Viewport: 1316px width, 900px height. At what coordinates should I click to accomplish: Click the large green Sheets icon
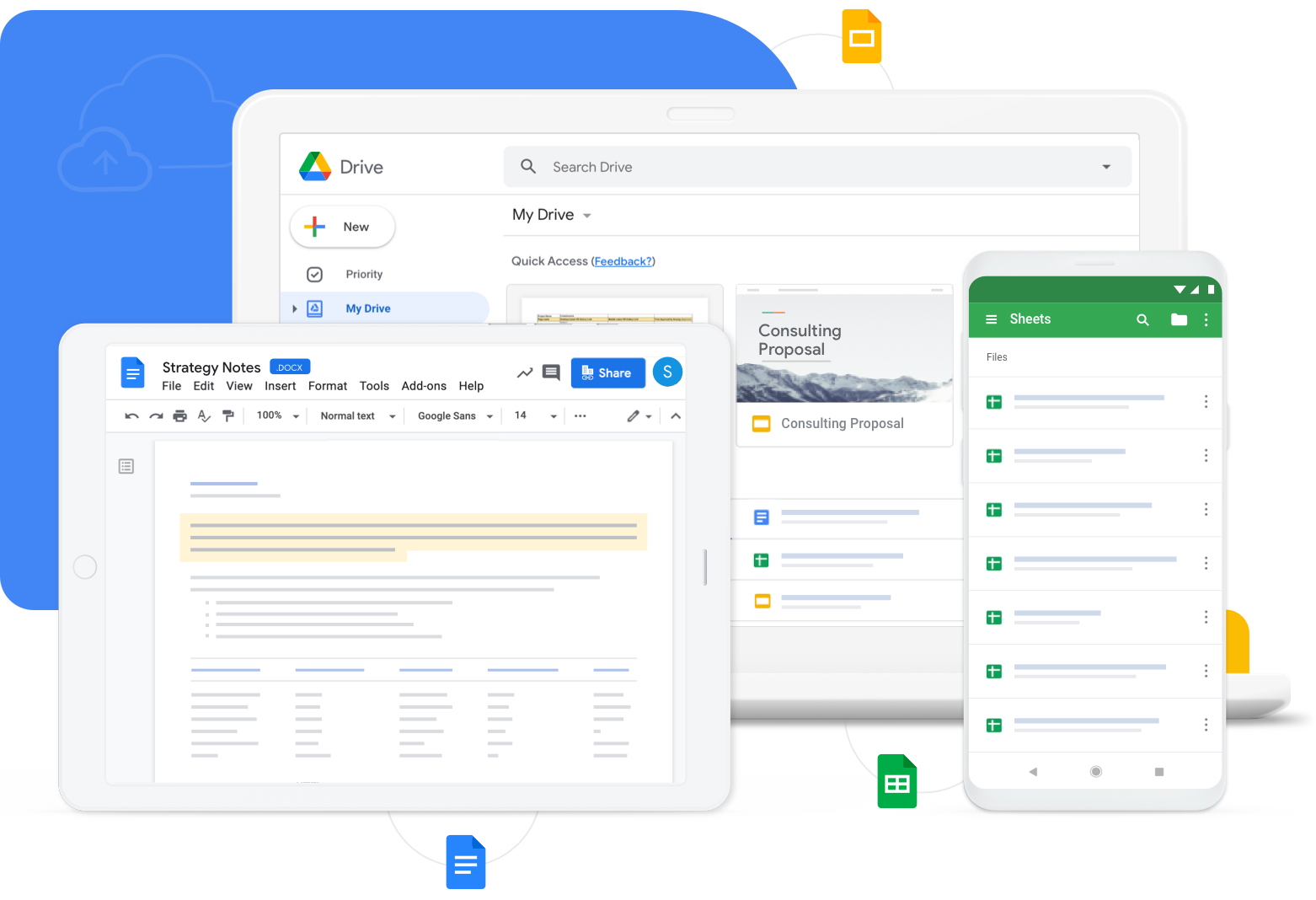[x=897, y=781]
